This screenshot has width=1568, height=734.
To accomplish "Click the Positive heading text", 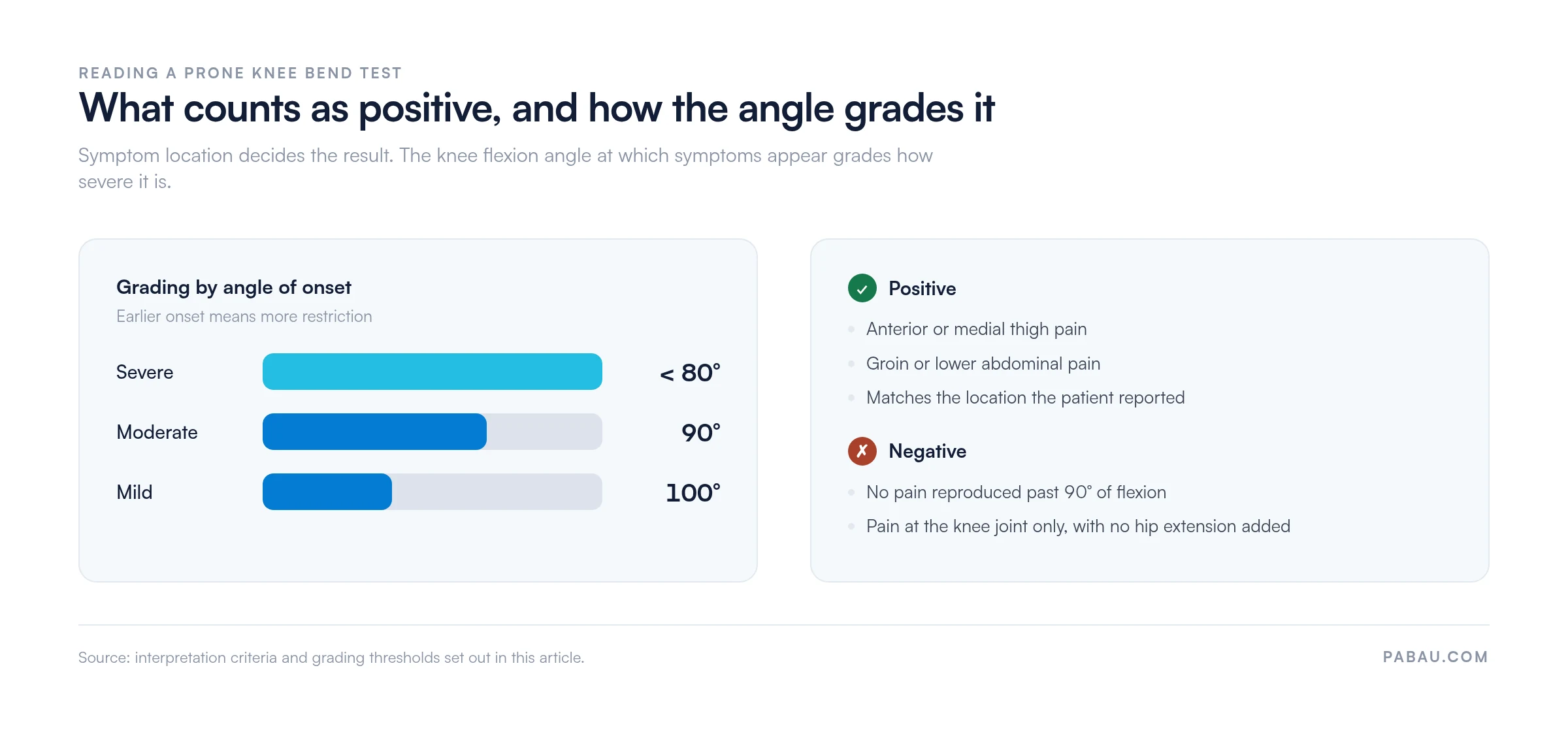I will pyautogui.click(x=922, y=289).
